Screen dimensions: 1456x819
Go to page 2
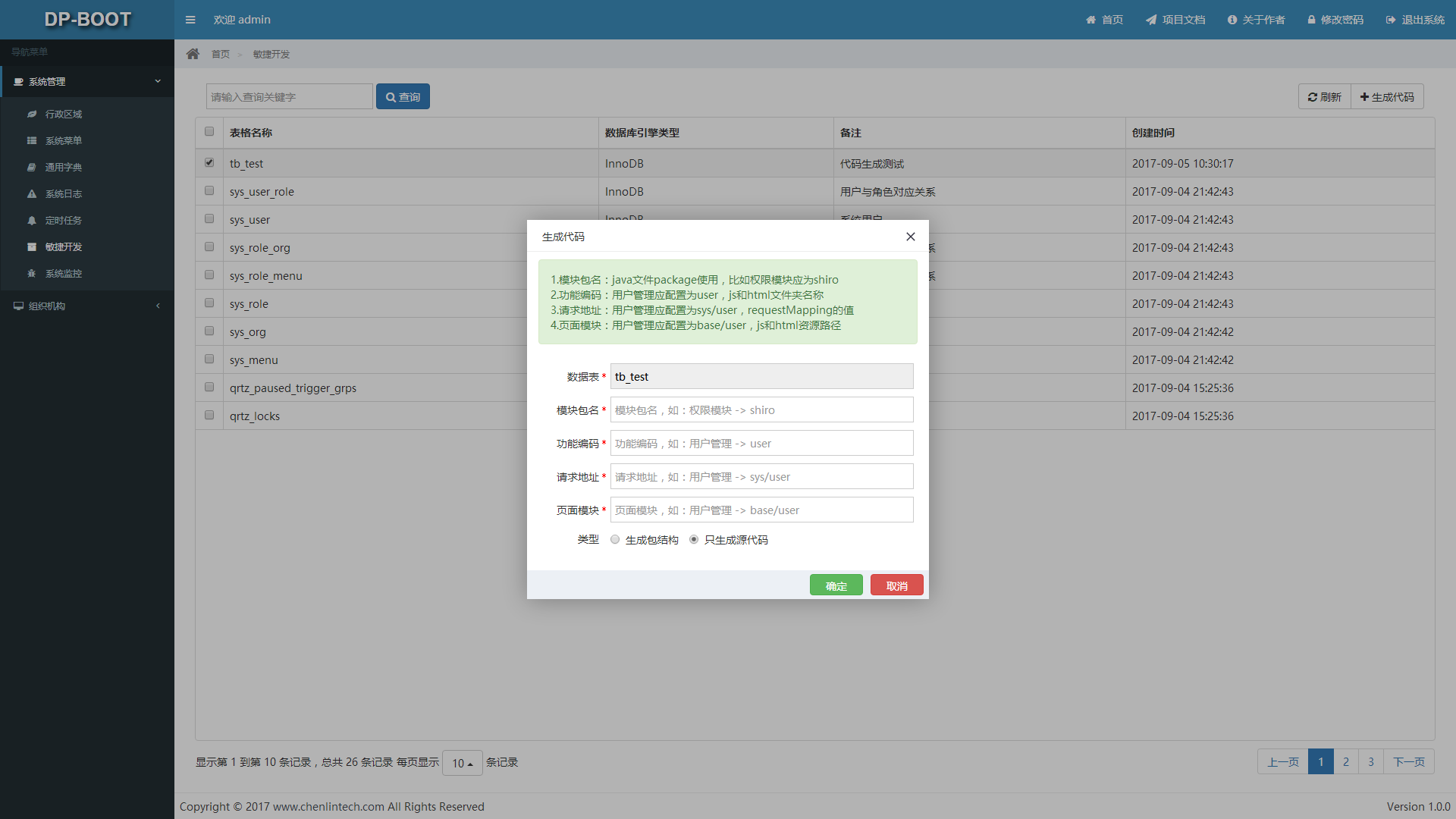coord(1346,761)
